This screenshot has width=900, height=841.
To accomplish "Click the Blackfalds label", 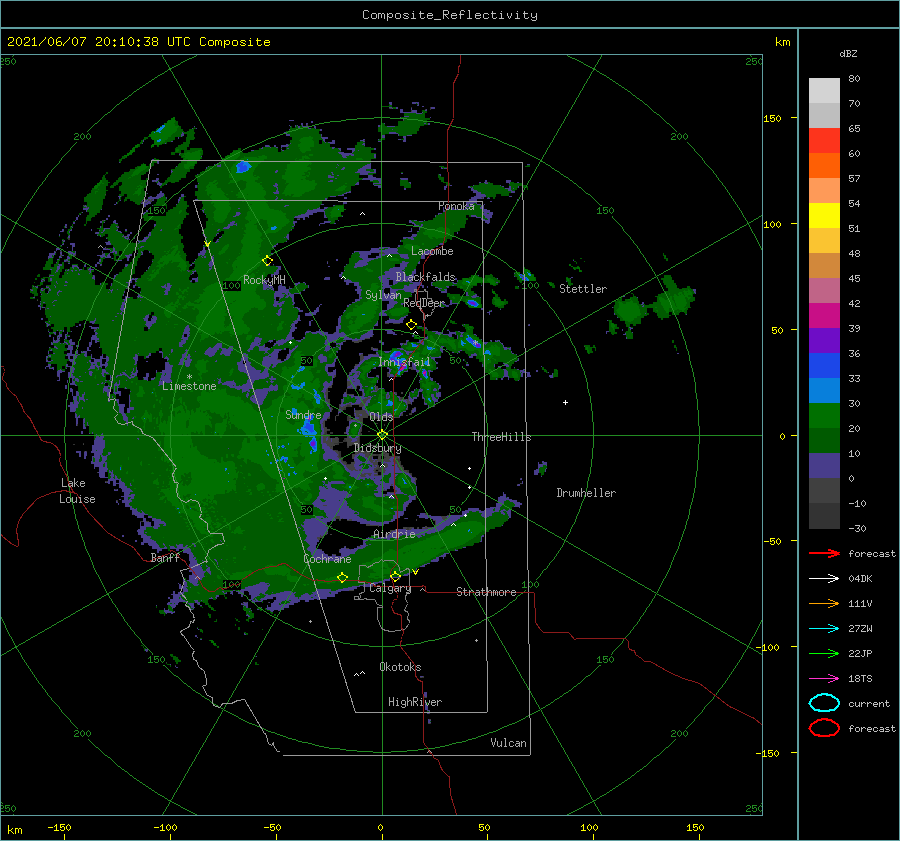I will point(425,277).
